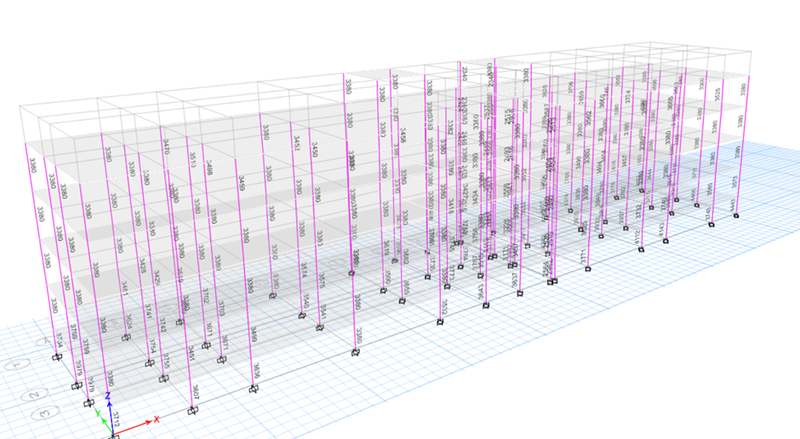The width and height of the screenshot is (800, 439).
Task: Click the blue Z axis label
Action: coord(108,396)
